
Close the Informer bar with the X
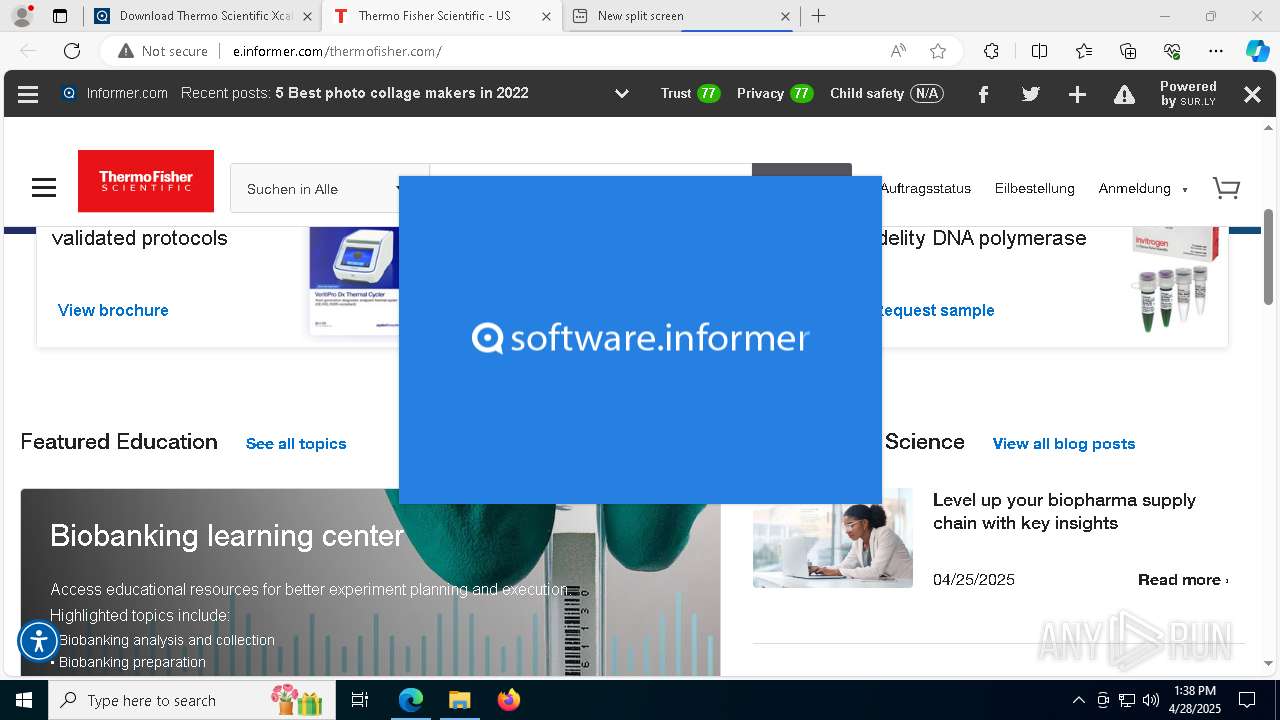pyautogui.click(x=1252, y=94)
